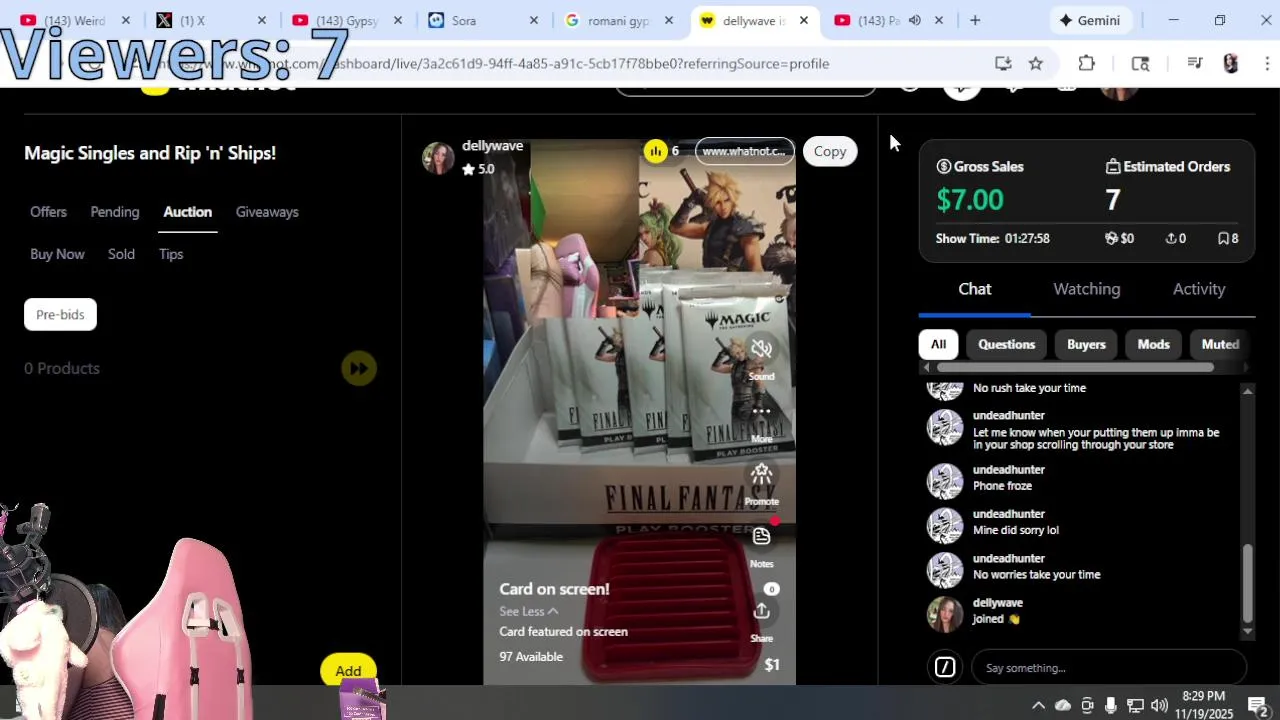Click the install app icon in address bar
The image size is (1280, 720).
coord(1003,63)
